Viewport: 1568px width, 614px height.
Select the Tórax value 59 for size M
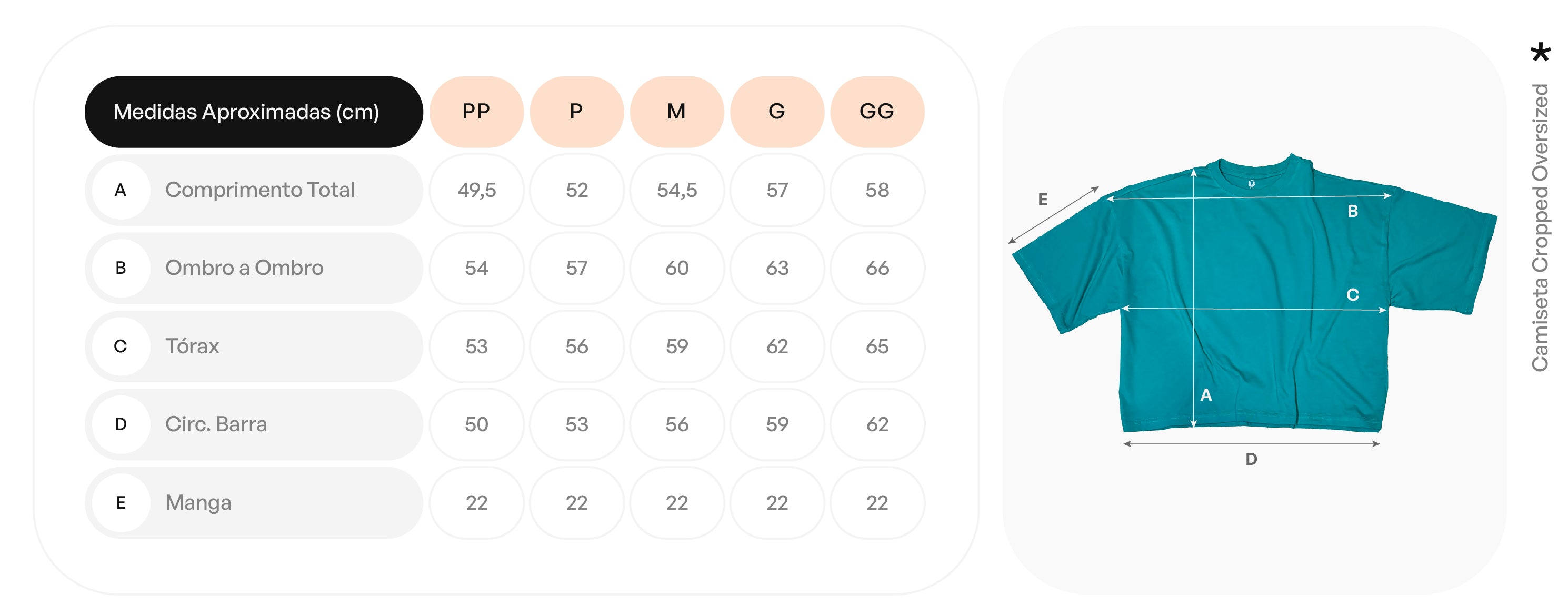click(676, 346)
